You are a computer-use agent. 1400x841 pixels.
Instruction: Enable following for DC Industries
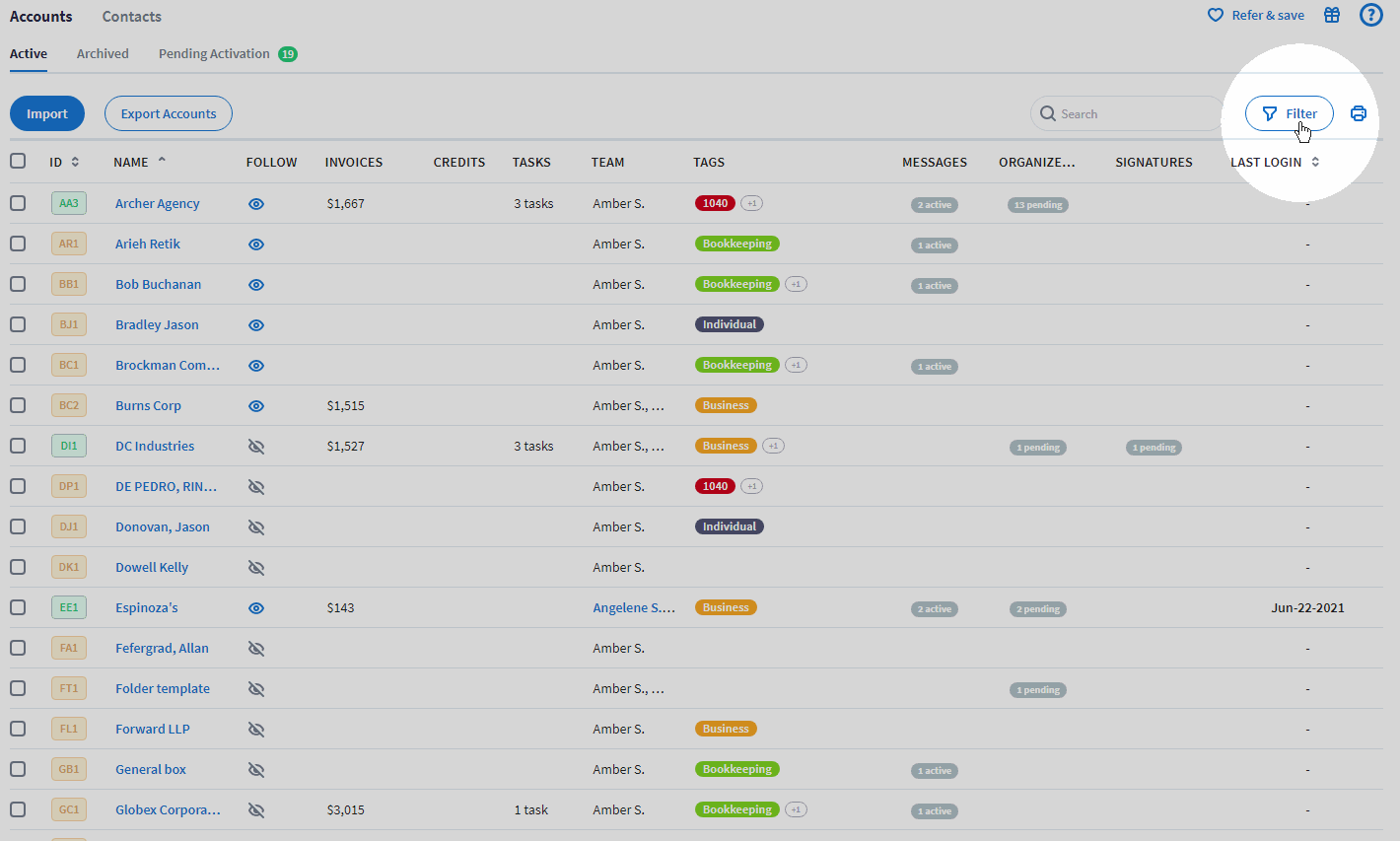tap(256, 446)
